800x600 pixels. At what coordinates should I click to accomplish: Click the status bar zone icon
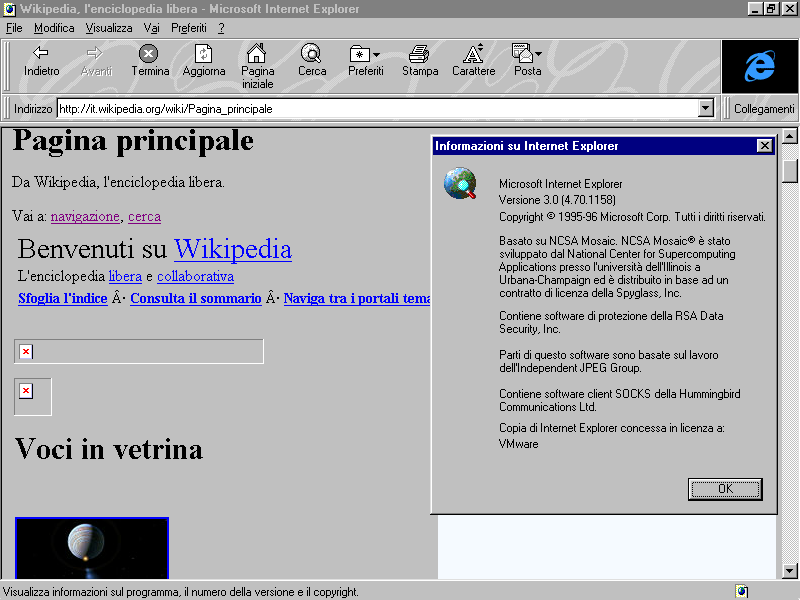point(742,591)
